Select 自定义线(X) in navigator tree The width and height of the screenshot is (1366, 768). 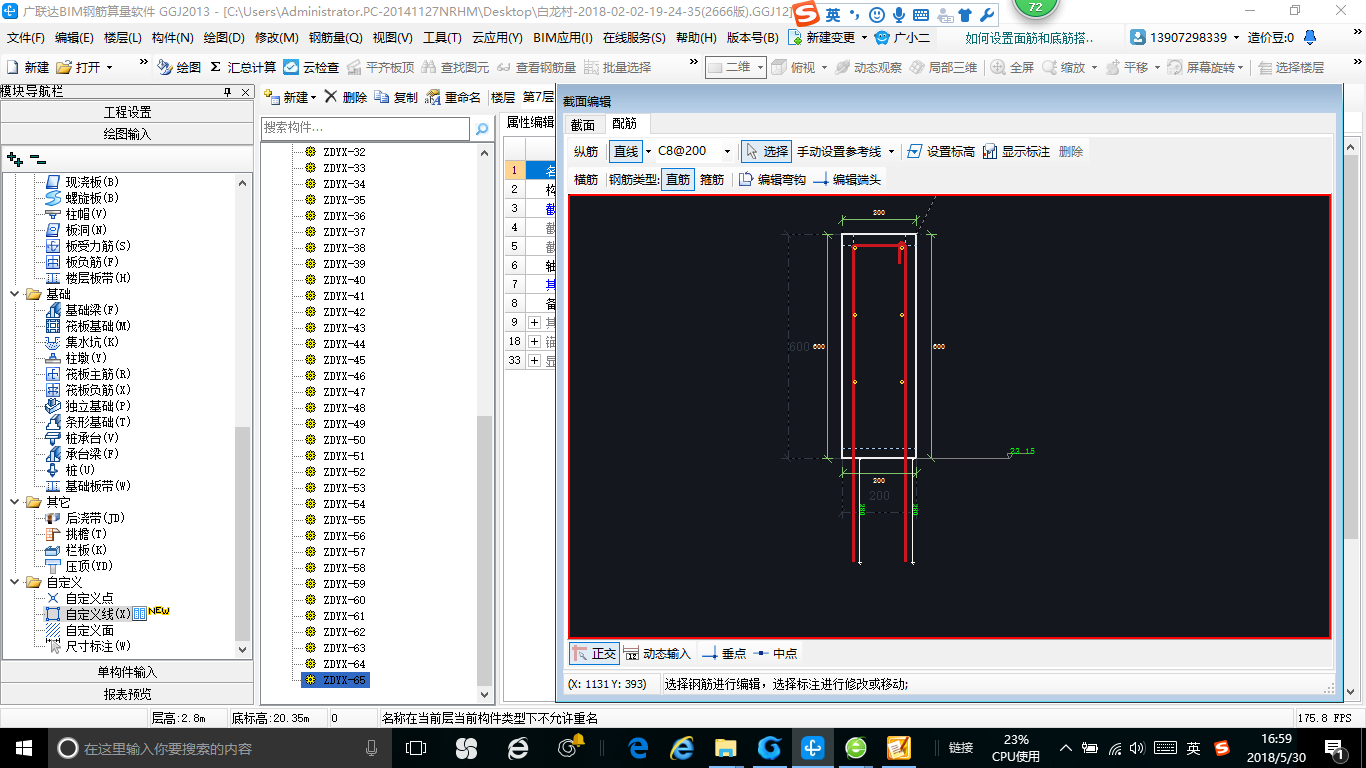(97, 614)
